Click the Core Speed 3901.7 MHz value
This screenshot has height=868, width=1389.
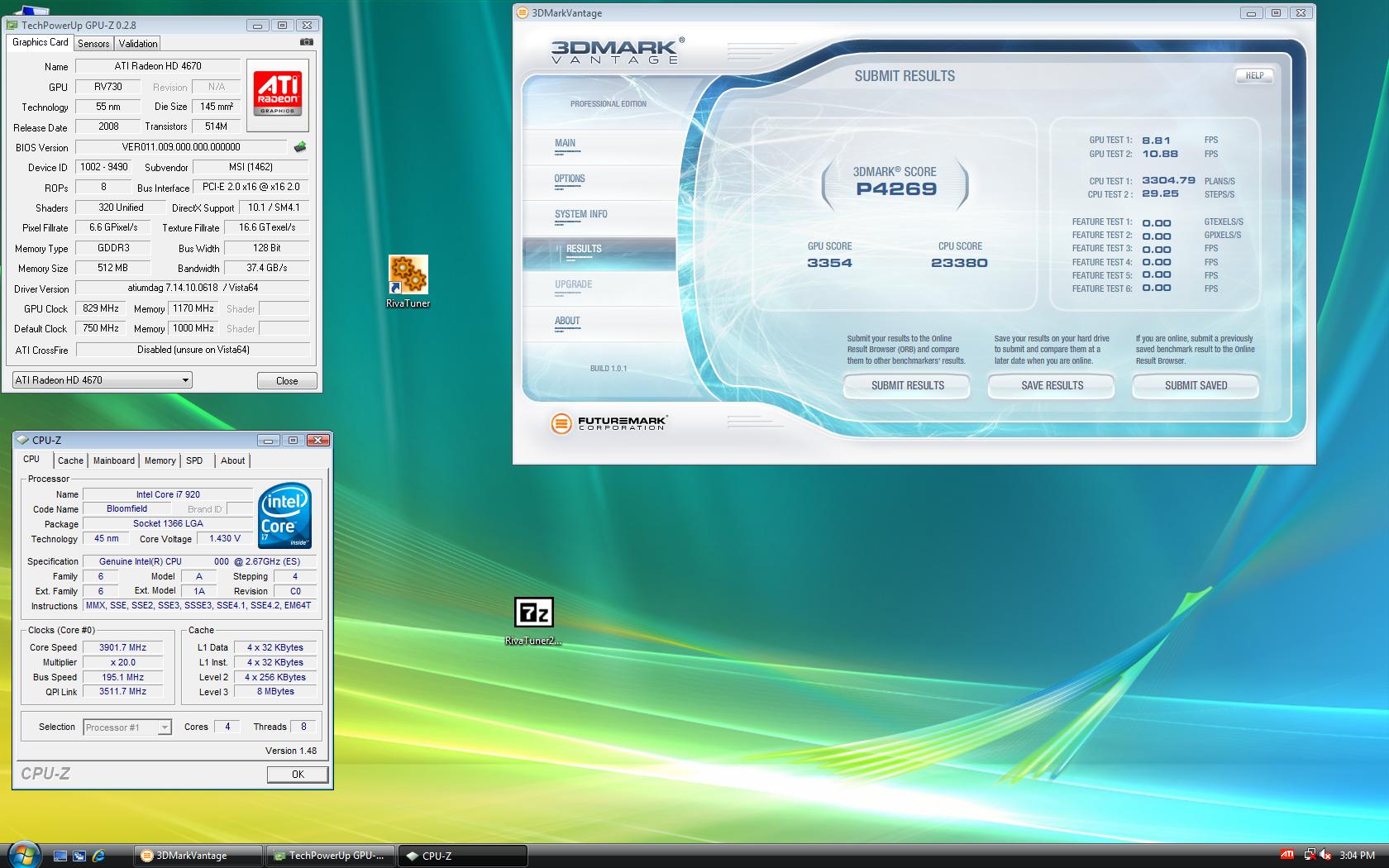point(122,648)
